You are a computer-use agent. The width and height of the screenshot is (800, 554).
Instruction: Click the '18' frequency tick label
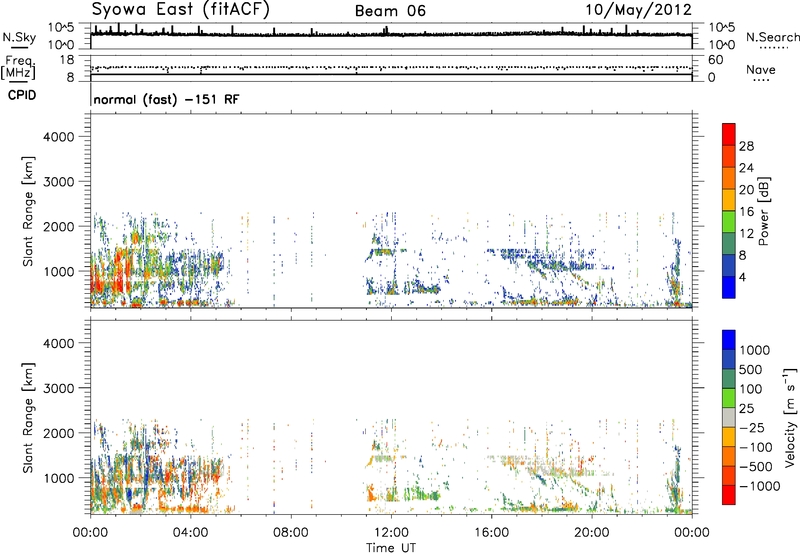pos(67,60)
